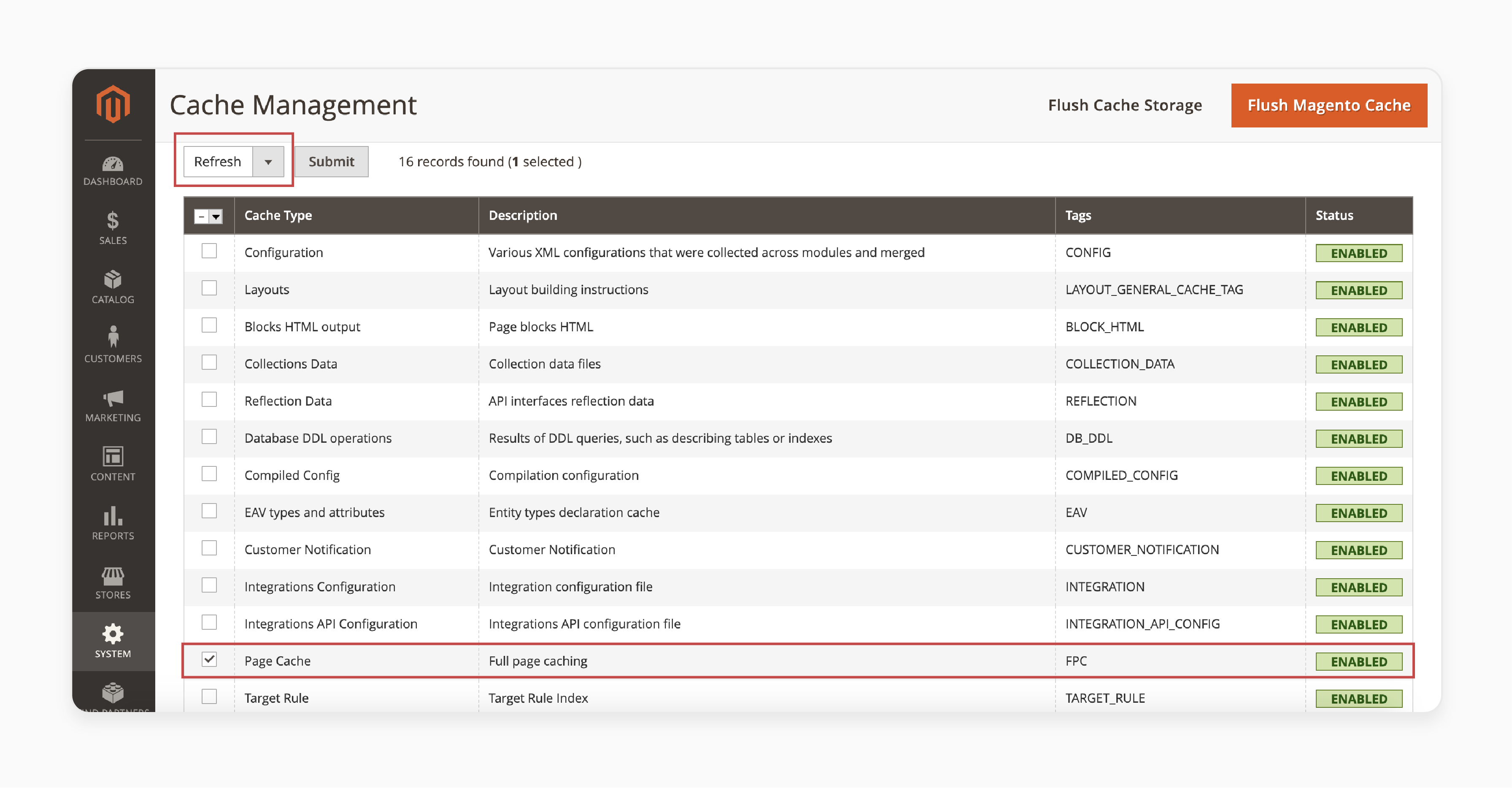
Task: Sort by Description column header
Action: (x=522, y=216)
